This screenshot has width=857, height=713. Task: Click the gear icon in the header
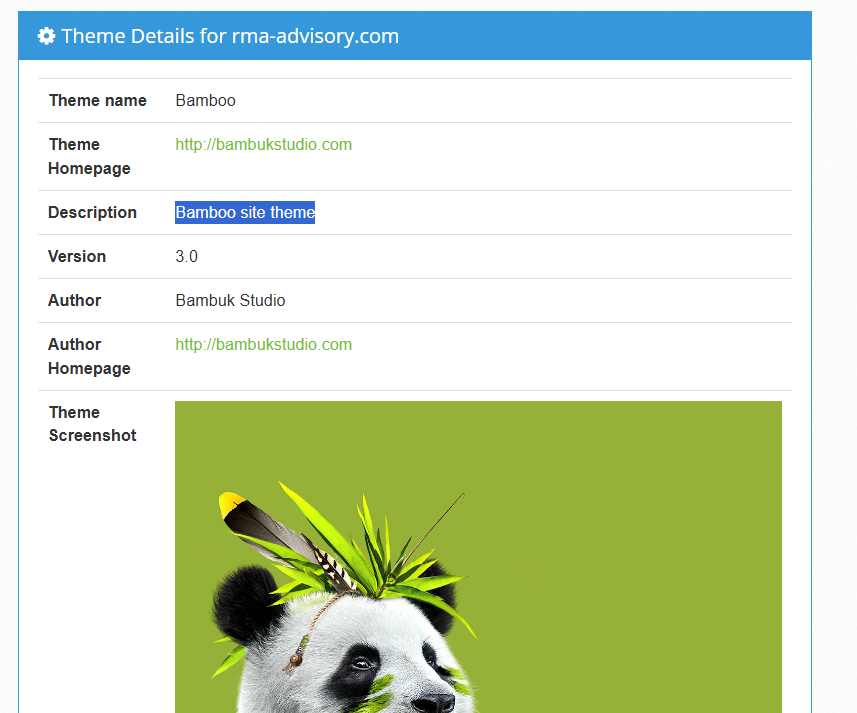click(46, 36)
